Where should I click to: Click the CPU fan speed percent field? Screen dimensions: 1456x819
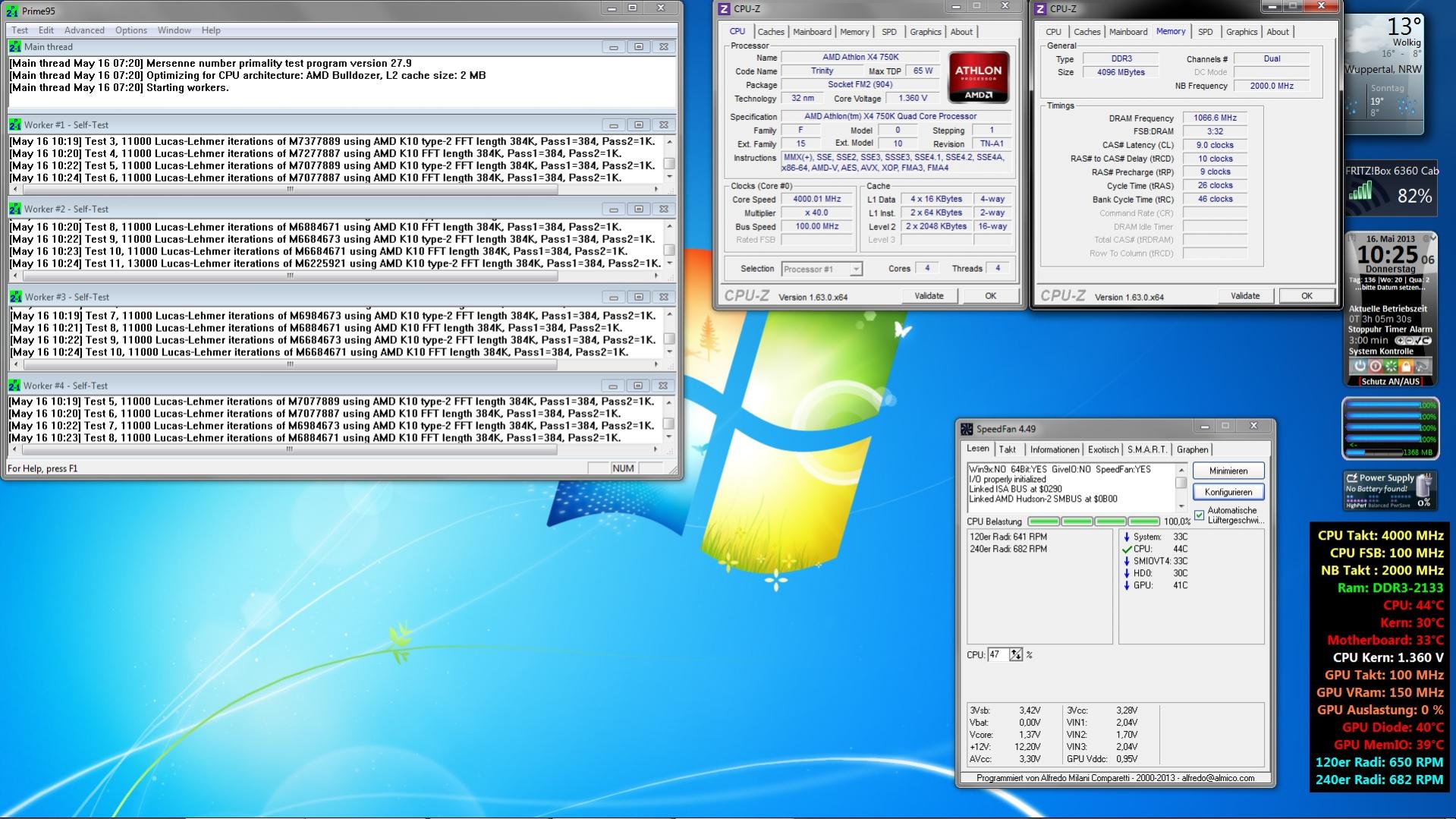point(998,655)
